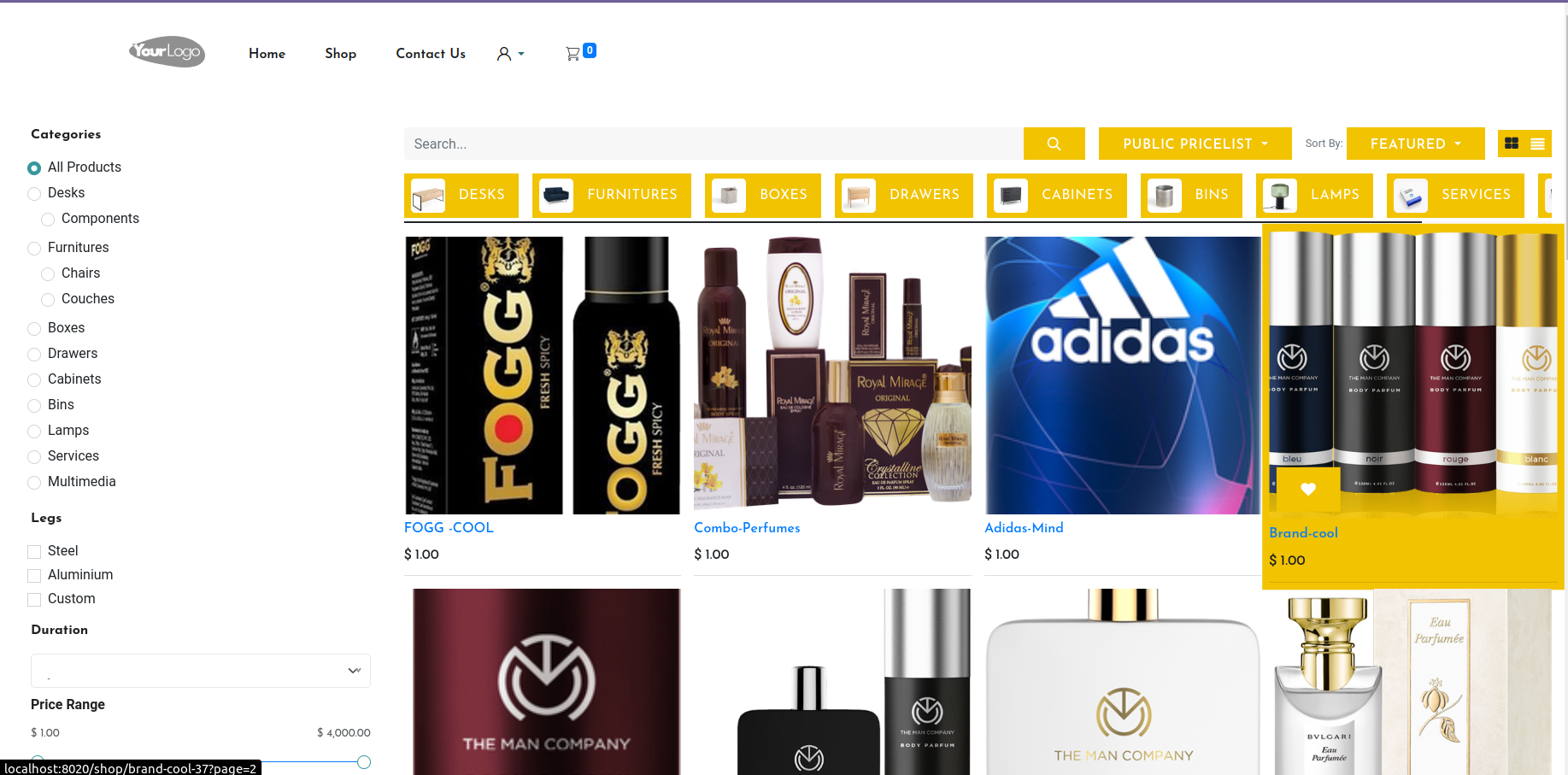
Task: Click the Boxes category icon
Action: point(729,196)
